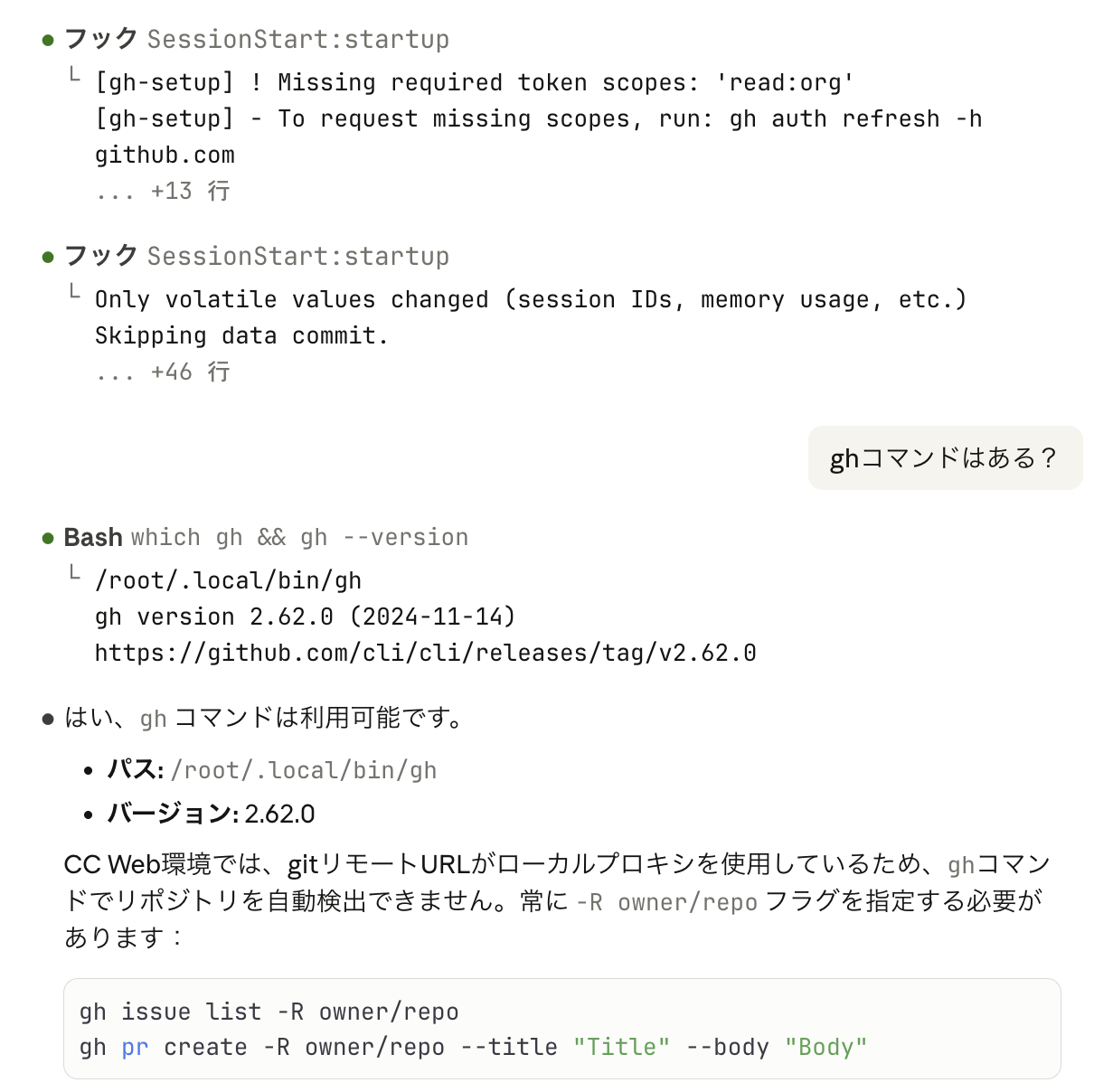1094x1092 pixels.
Task: Expand the hidden "+13 行" hook output
Action: click(163, 192)
